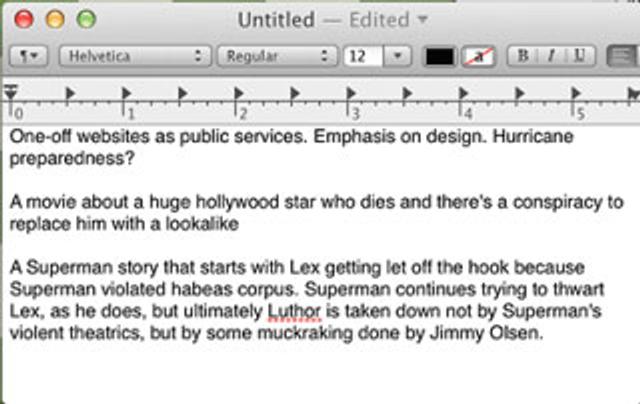This screenshot has width=640, height=404.
Task: Open the paragraph styles pilcrow menu
Action: (x=29, y=56)
